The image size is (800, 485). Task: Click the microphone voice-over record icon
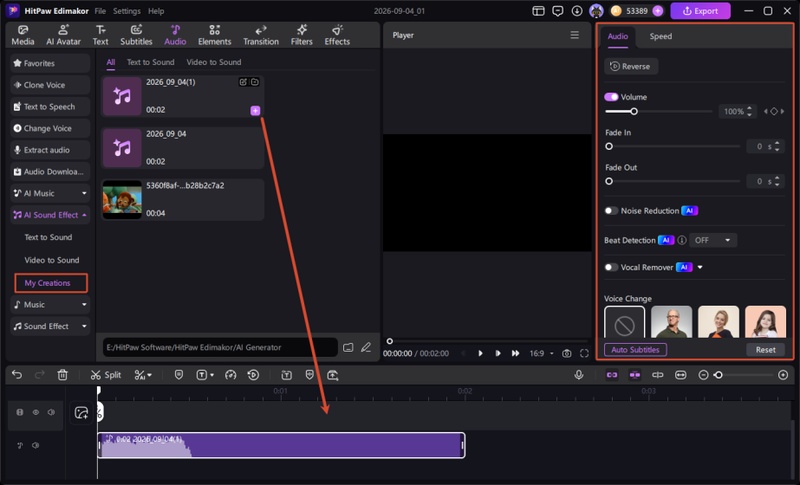(x=579, y=375)
